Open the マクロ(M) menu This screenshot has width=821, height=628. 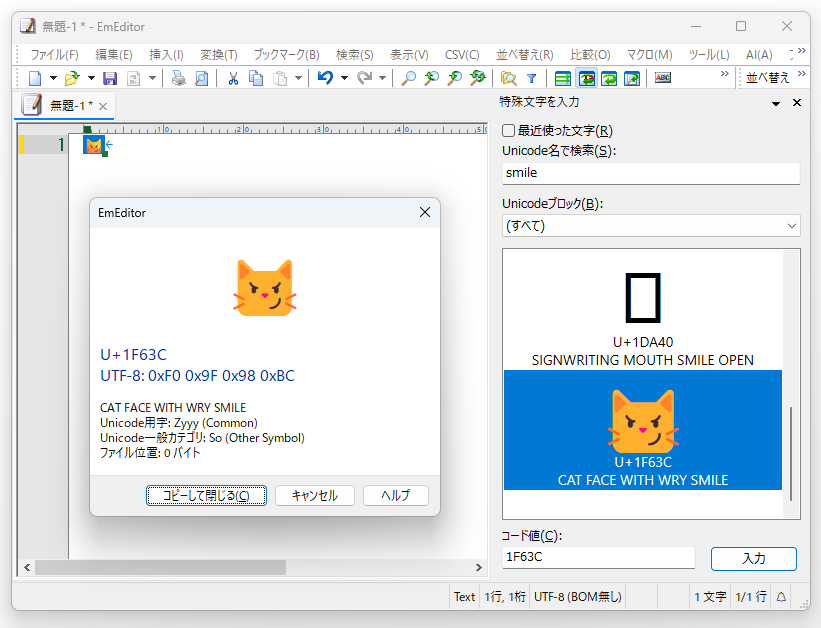tap(649, 55)
